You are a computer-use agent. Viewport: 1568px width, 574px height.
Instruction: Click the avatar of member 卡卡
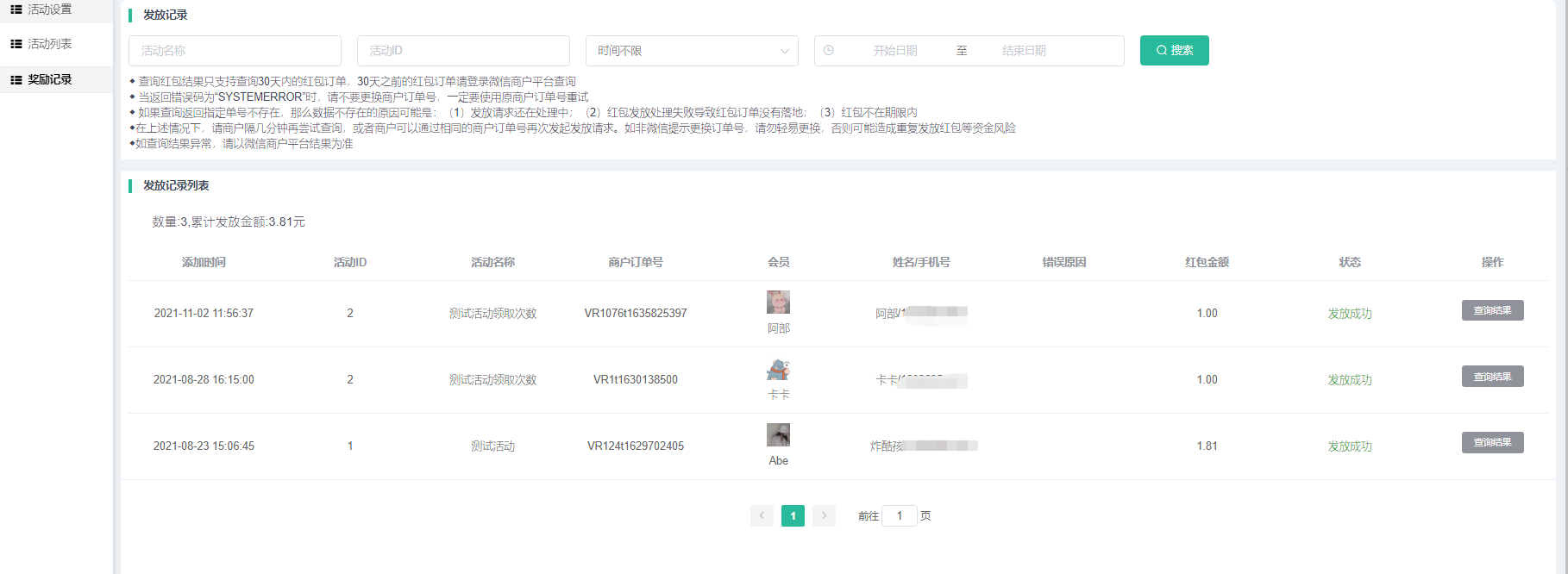point(778,369)
